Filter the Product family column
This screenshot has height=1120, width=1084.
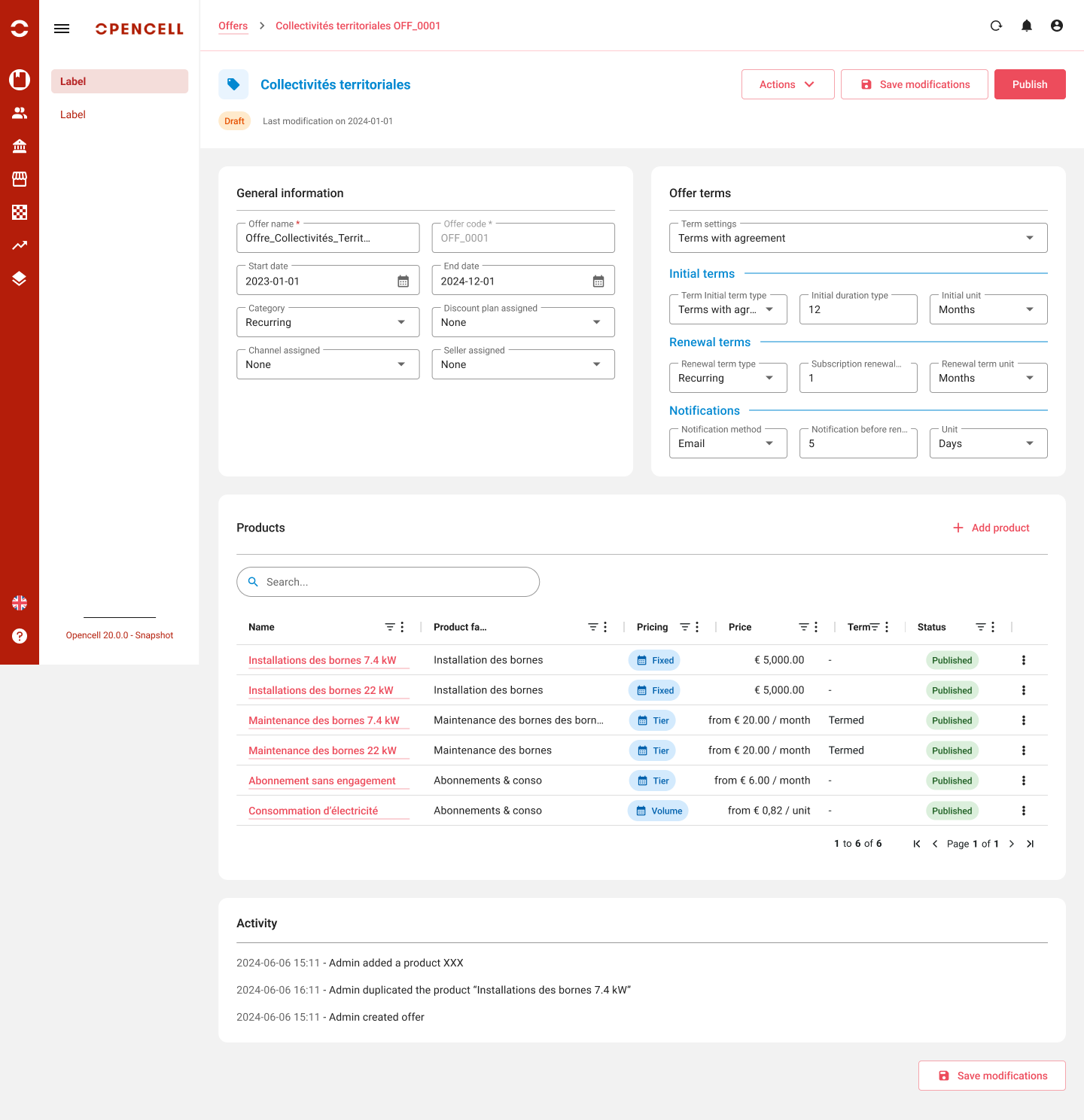[593, 627]
